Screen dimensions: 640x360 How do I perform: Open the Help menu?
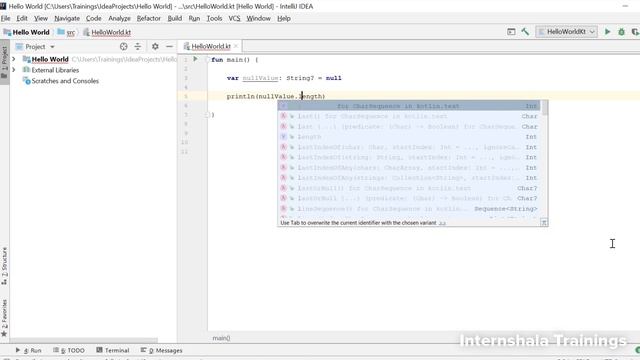284,18
